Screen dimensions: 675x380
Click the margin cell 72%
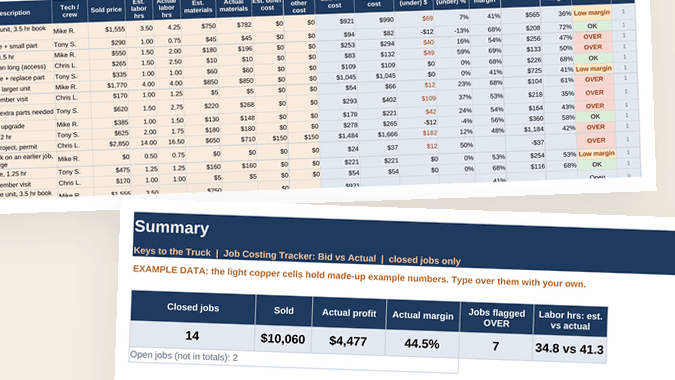(x=565, y=27)
